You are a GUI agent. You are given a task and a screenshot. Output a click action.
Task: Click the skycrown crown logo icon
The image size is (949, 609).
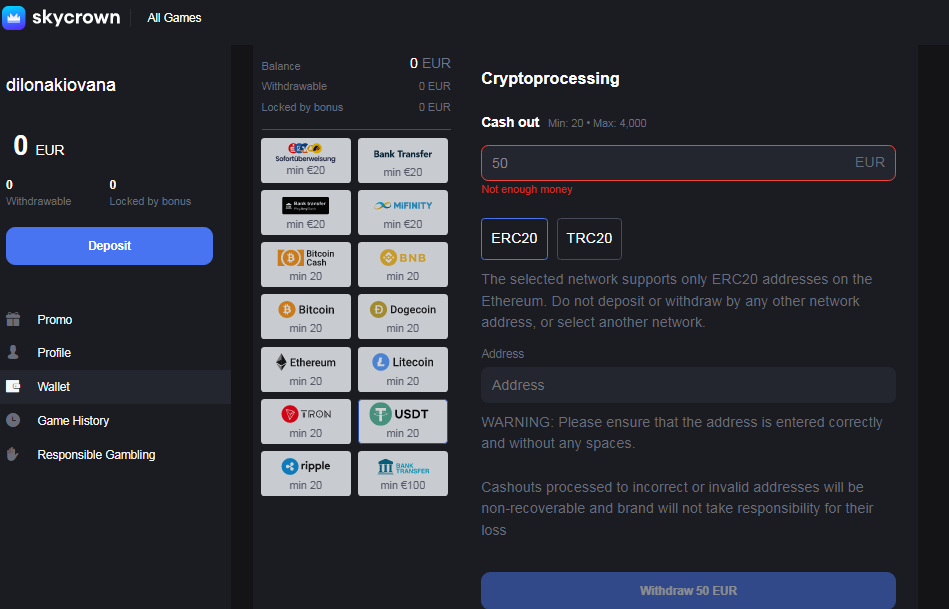pos(14,17)
